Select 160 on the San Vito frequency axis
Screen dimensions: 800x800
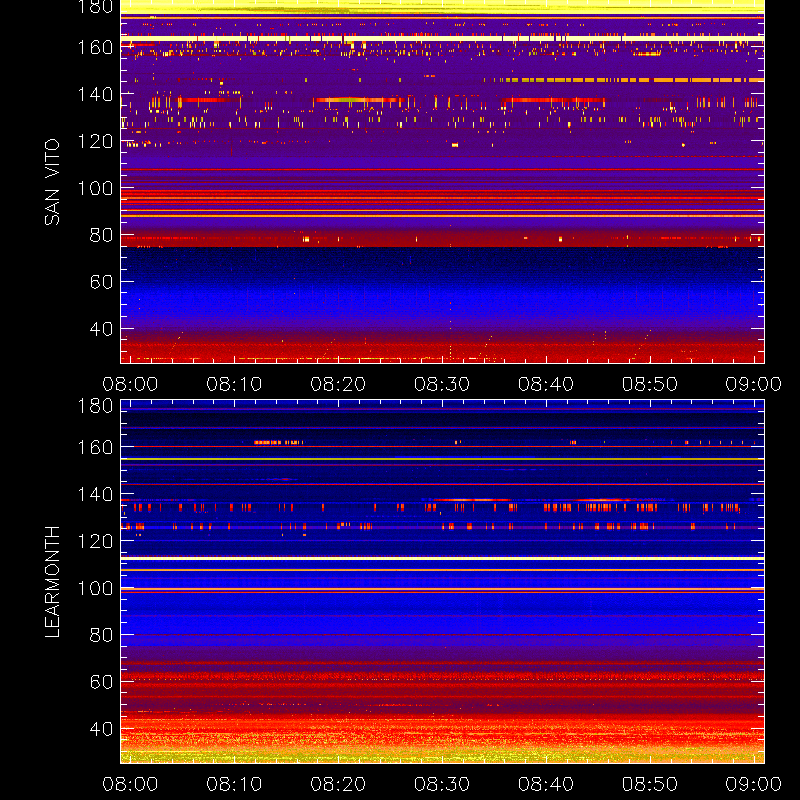pos(95,47)
